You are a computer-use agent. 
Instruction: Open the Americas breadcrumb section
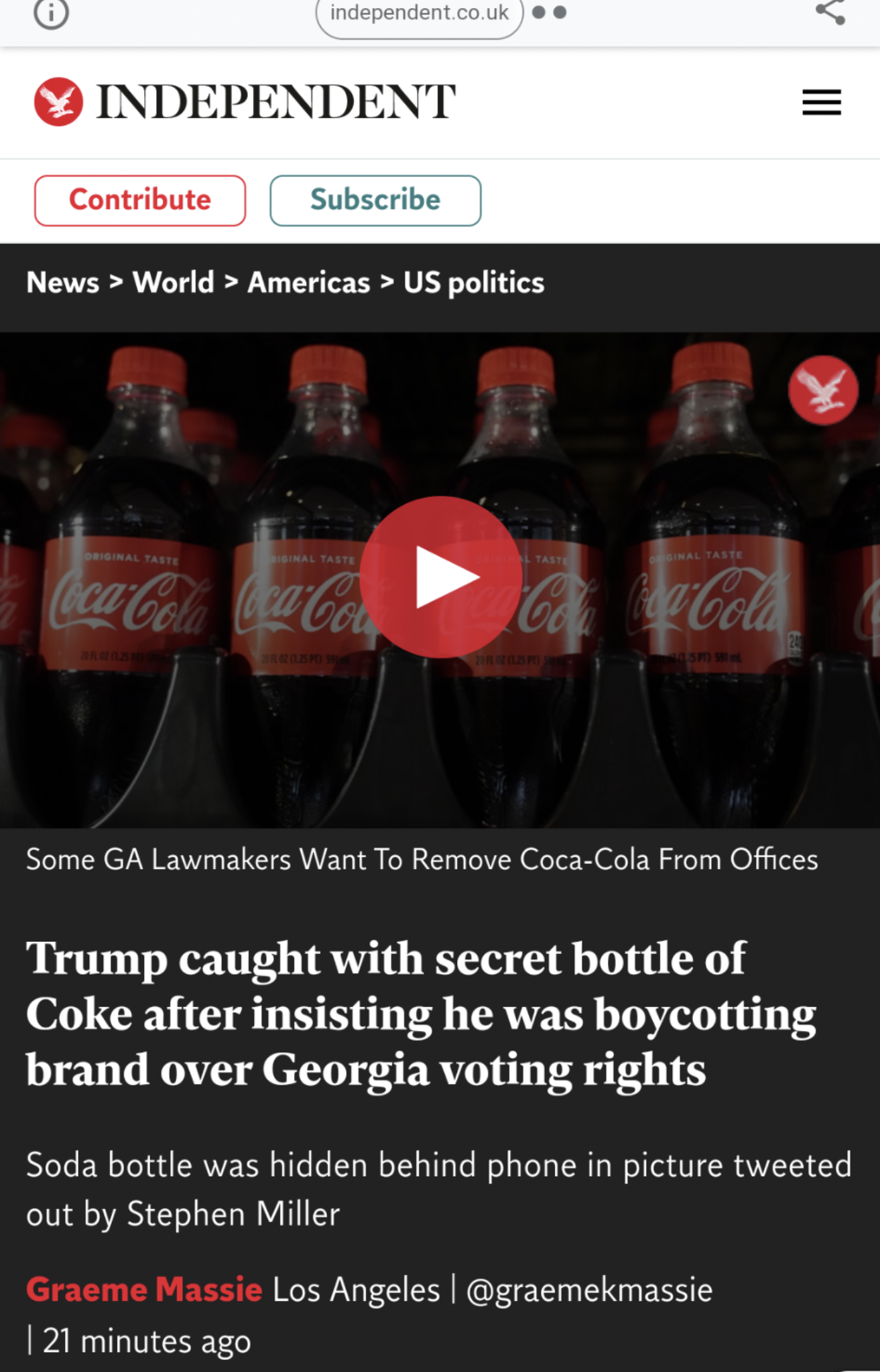(309, 283)
